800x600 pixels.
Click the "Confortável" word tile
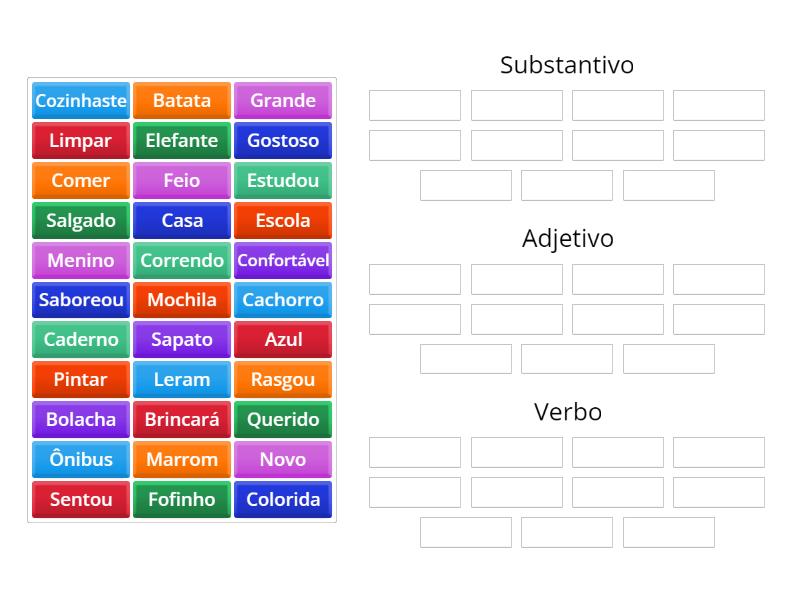[283, 260]
